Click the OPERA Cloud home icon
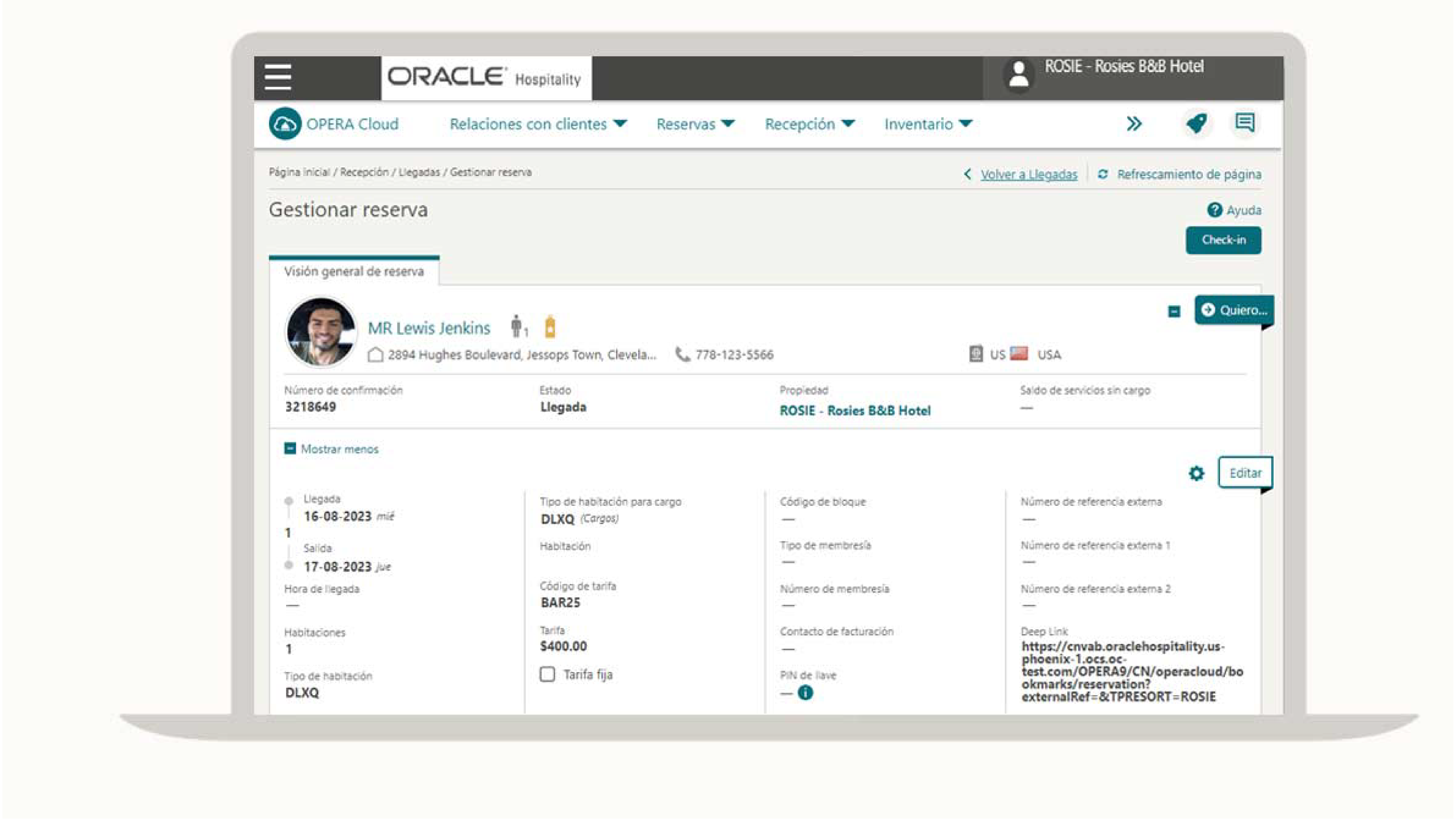The image size is (1456, 819). point(284,124)
